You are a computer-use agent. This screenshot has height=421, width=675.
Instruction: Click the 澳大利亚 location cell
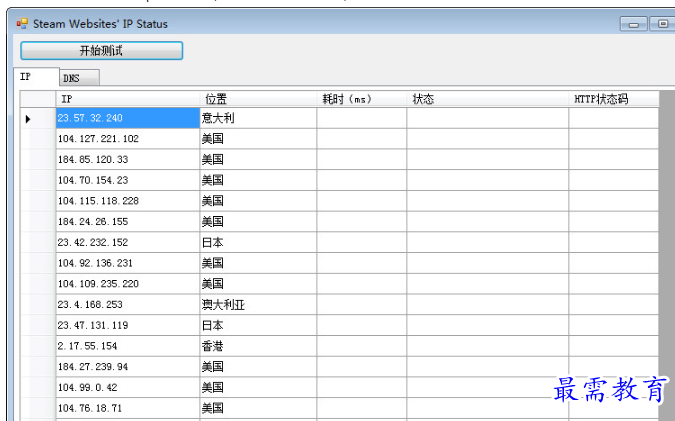point(258,304)
